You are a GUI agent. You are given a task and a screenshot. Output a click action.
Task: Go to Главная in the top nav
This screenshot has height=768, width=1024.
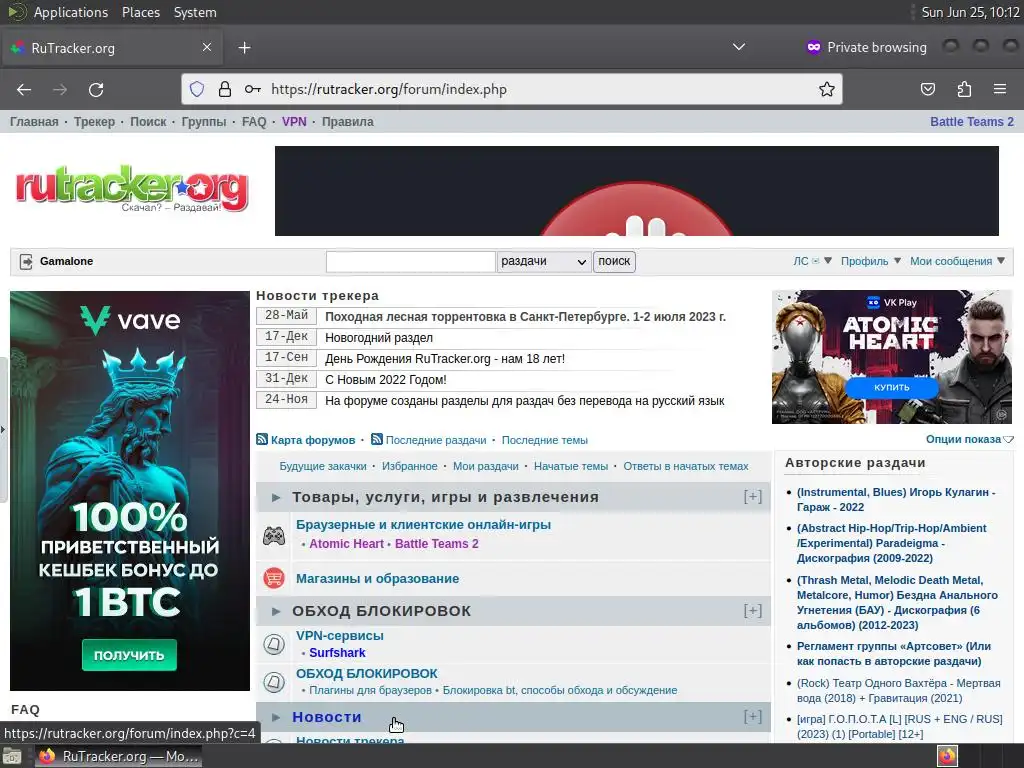[x=34, y=121]
